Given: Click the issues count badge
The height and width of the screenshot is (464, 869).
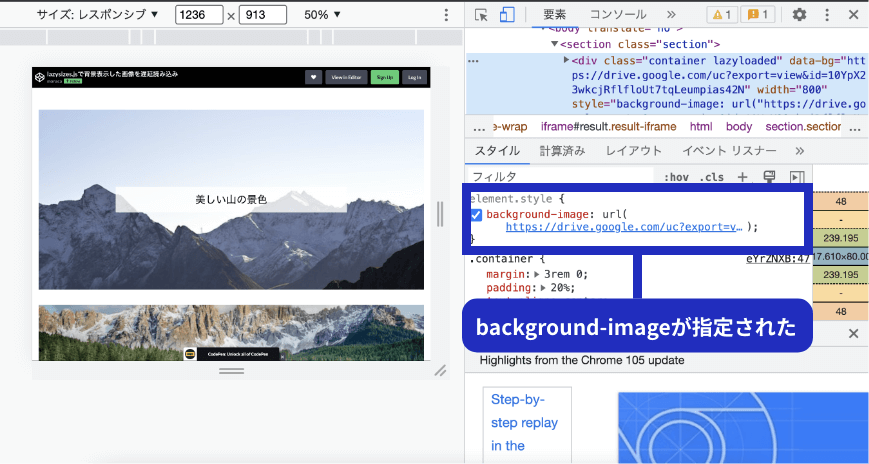Looking at the screenshot, I should (x=758, y=15).
